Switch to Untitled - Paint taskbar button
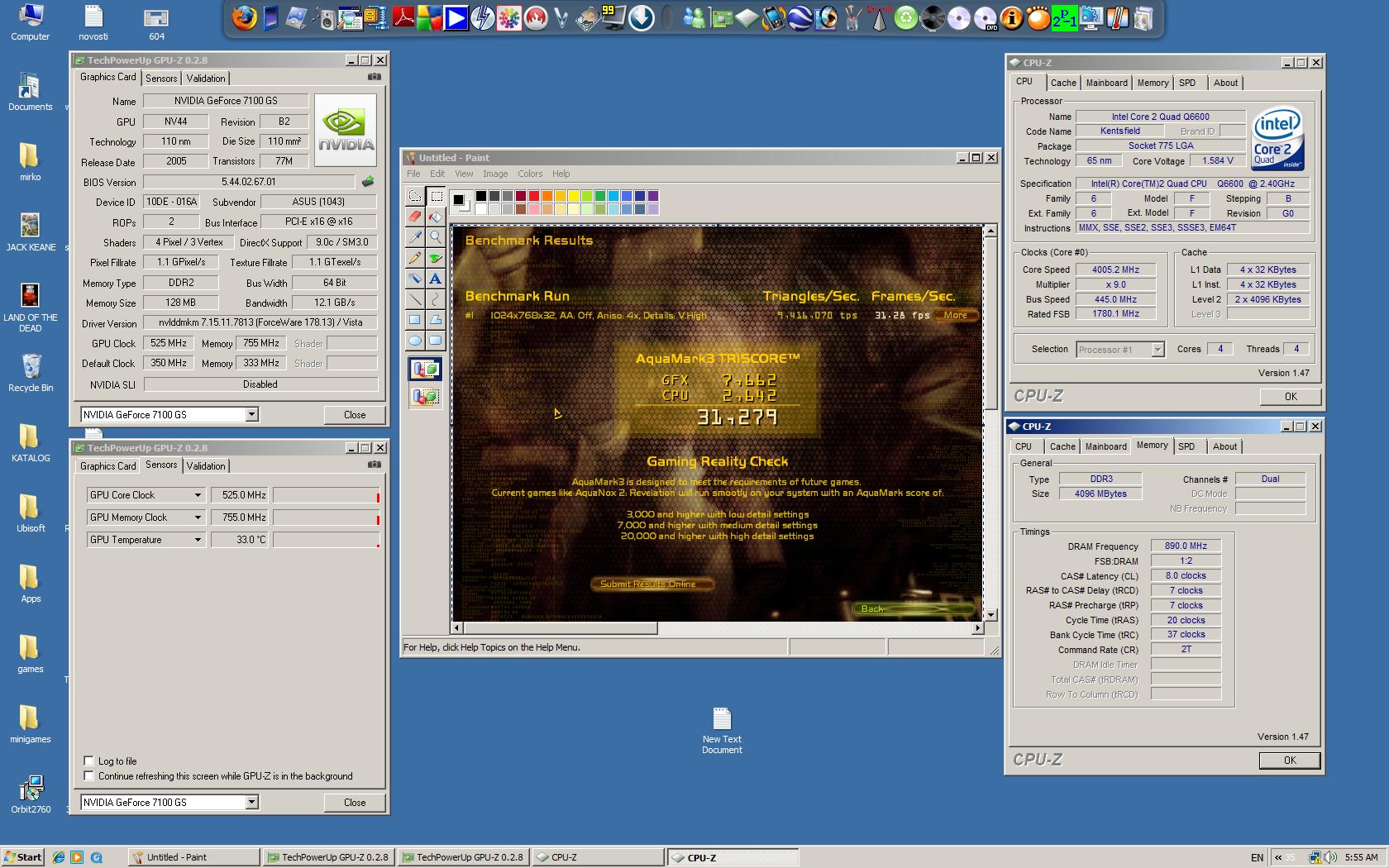1389x868 pixels. (x=194, y=857)
